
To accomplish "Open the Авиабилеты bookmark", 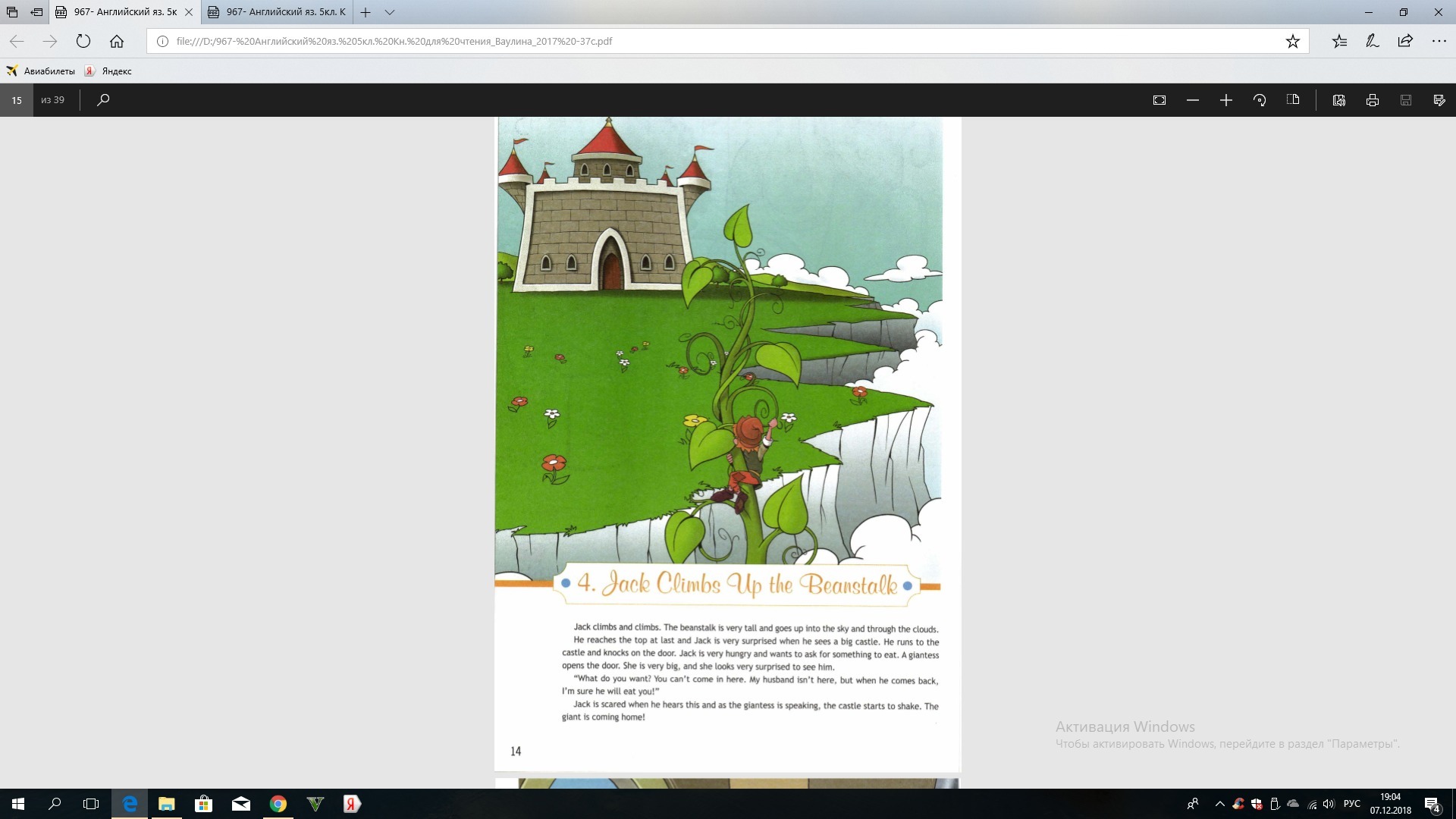I will pyautogui.click(x=41, y=71).
